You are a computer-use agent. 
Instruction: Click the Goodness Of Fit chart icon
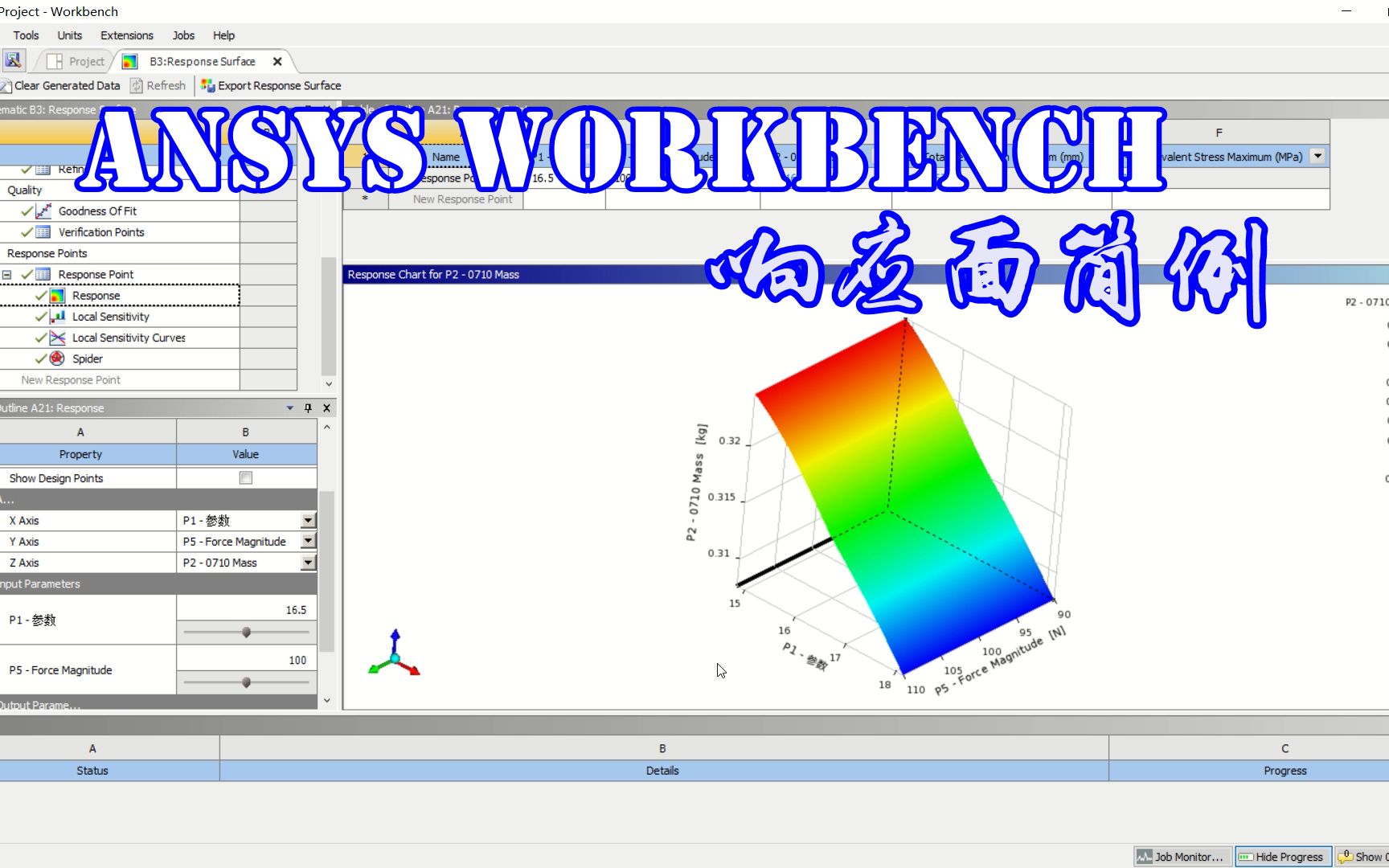(x=43, y=211)
